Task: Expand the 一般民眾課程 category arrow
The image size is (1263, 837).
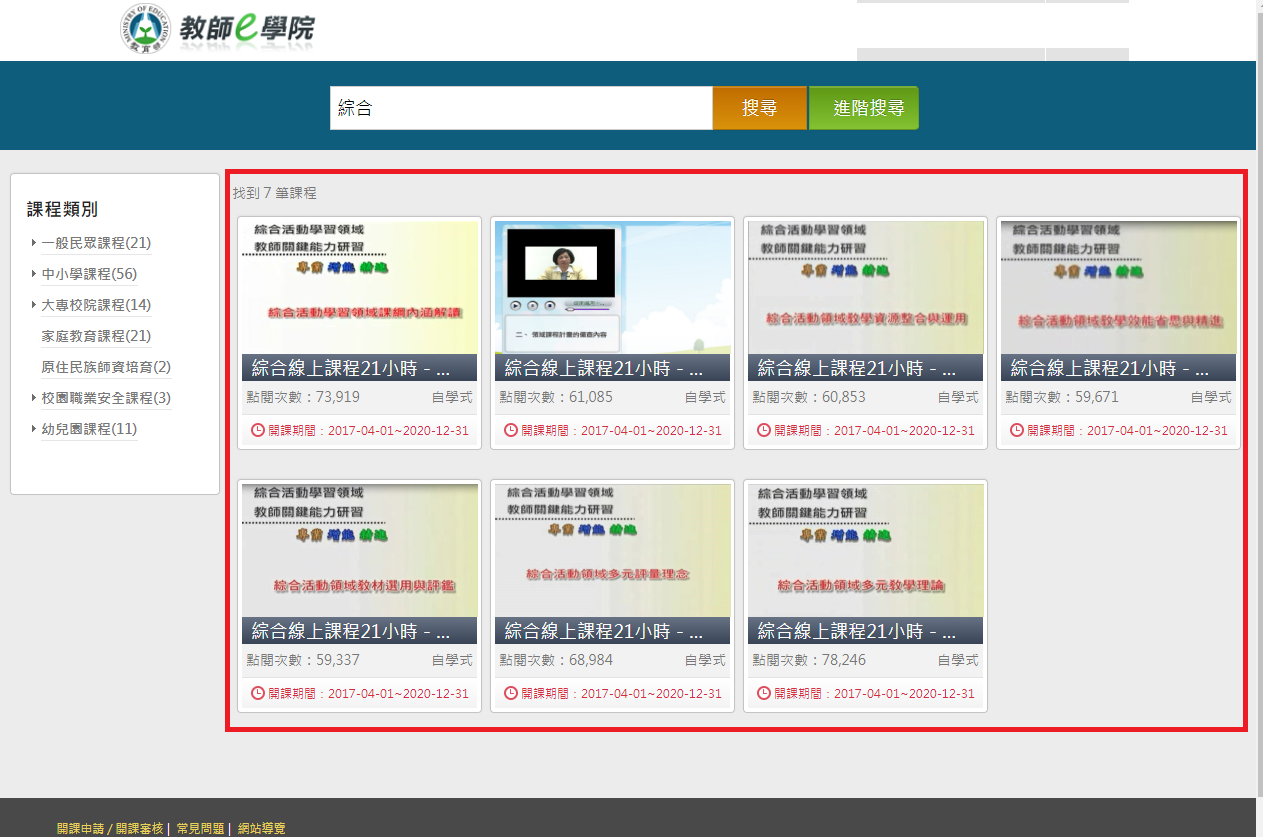Action: click(x=34, y=243)
